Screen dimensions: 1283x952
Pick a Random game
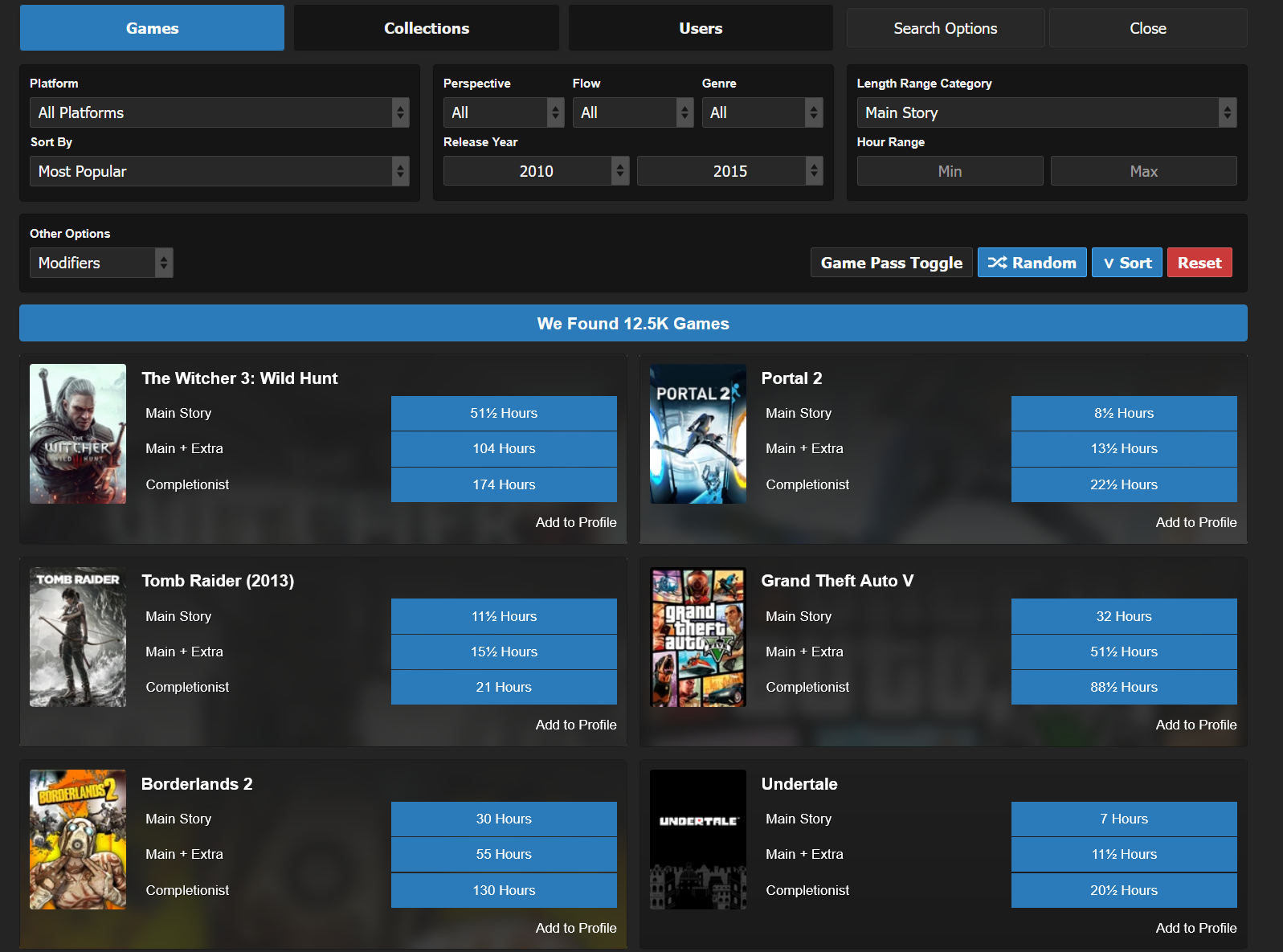pyautogui.click(x=1032, y=263)
